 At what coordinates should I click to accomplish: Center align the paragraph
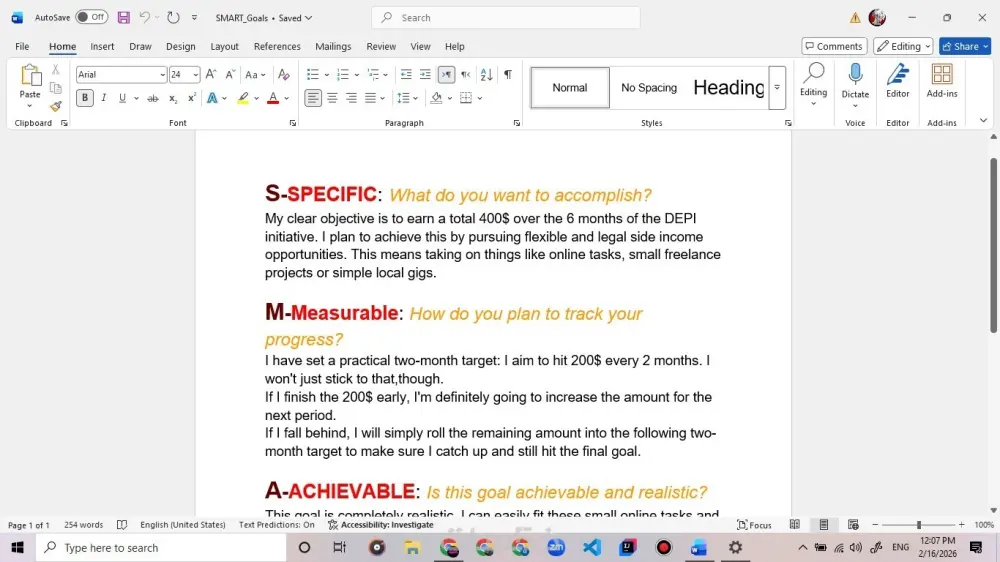[x=332, y=98]
